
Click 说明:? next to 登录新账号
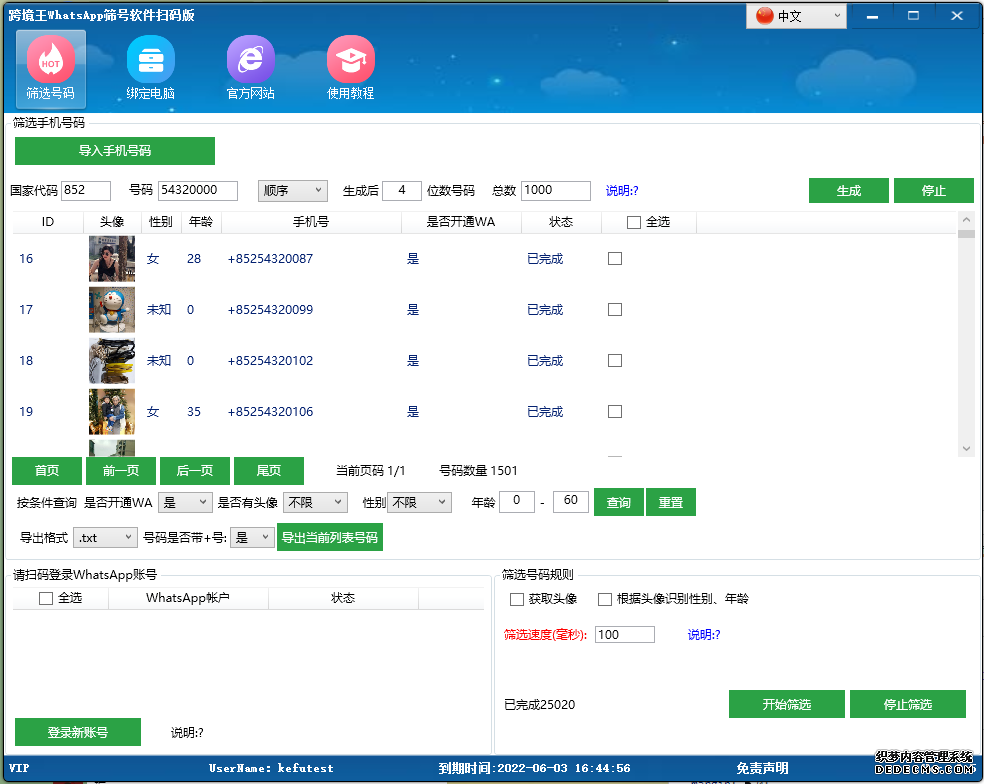click(x=187, y=733)
